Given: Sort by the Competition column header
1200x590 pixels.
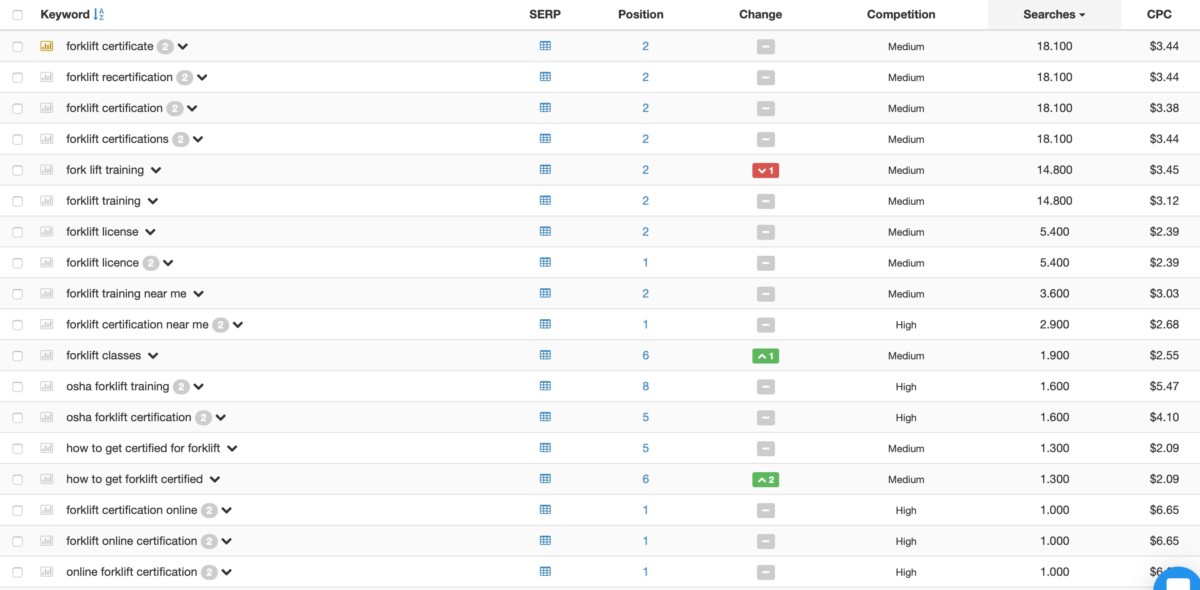Looking at the screenshot, I should click(901, 15).
